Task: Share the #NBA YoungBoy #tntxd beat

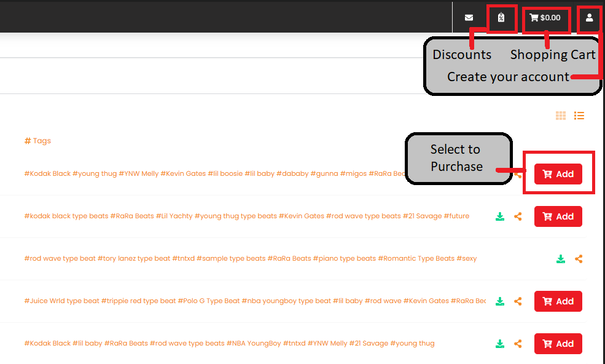Action: pyautogui.click(x=518, y=344)
